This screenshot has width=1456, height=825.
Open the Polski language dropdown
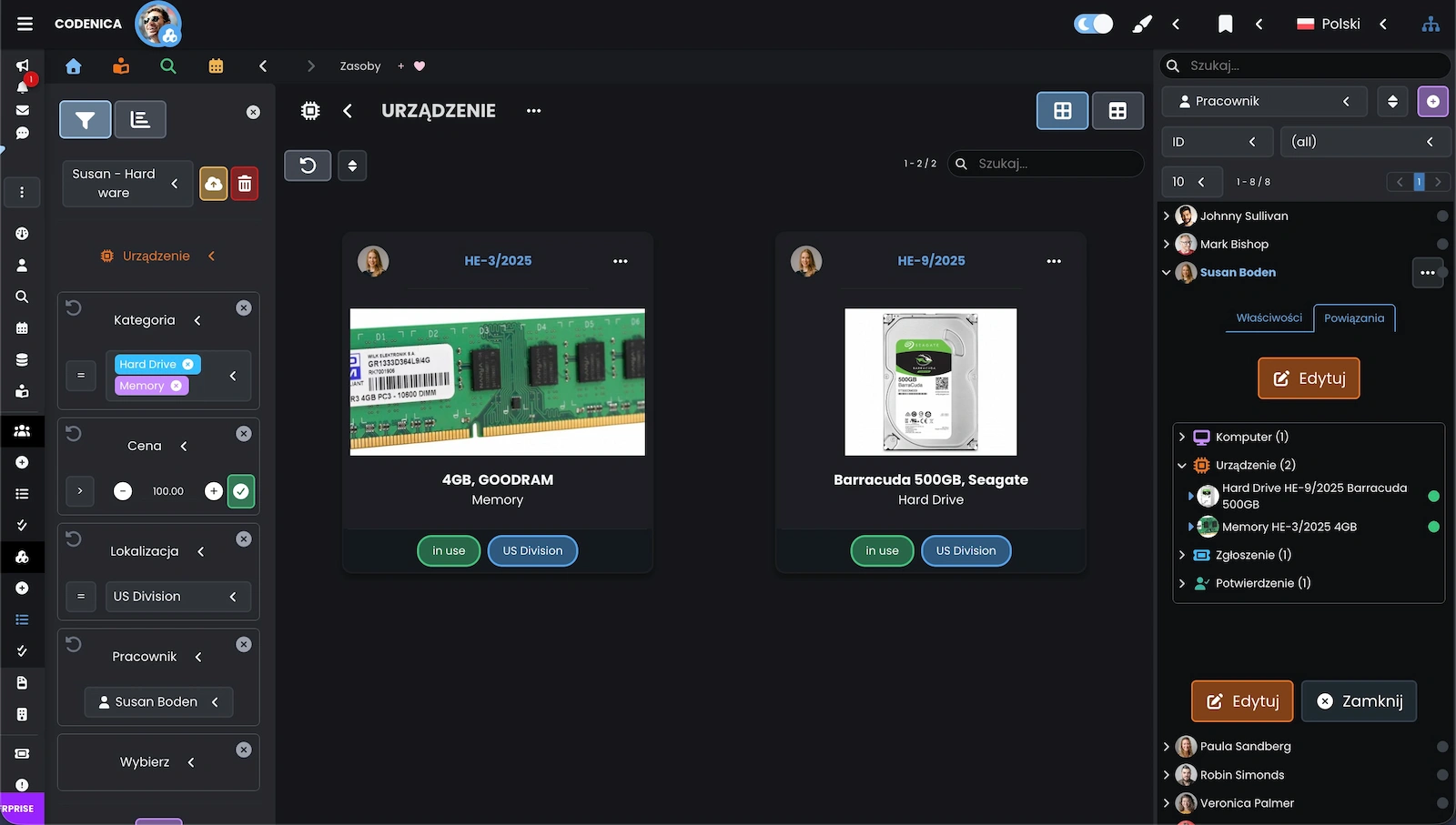1341,25
